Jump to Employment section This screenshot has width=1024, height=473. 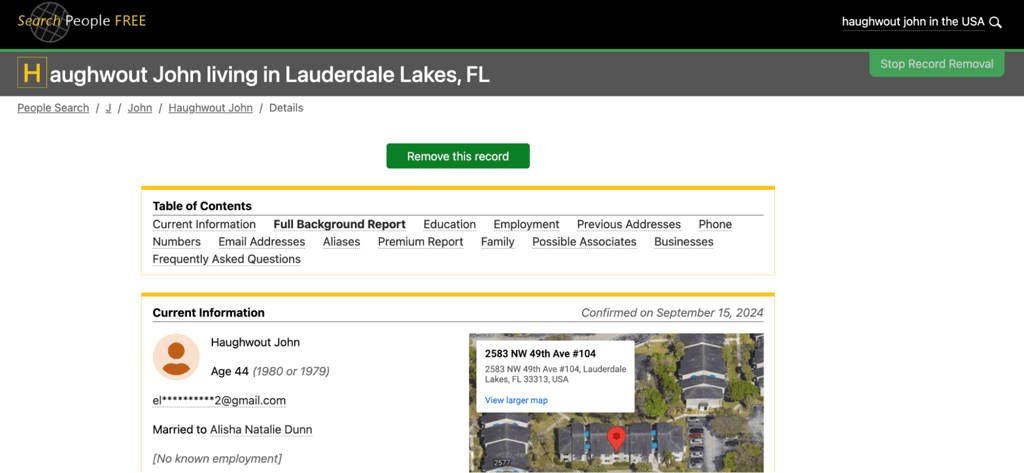pos(526,224)
